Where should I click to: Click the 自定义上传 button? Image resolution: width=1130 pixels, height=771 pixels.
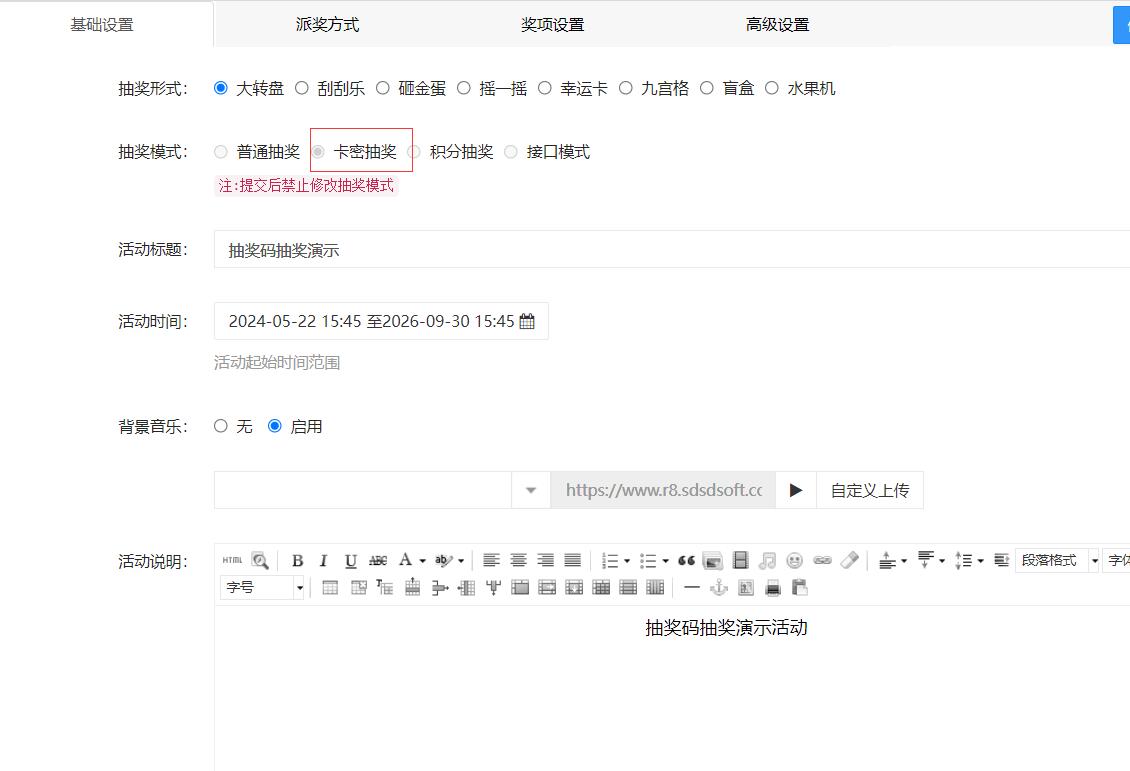tap(870, 490)
